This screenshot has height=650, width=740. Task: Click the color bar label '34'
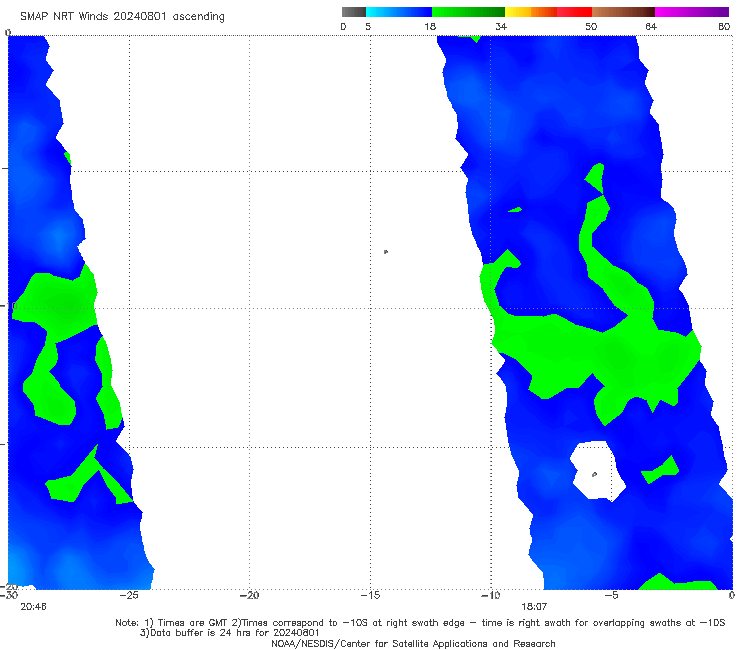(x=501, y=26)
